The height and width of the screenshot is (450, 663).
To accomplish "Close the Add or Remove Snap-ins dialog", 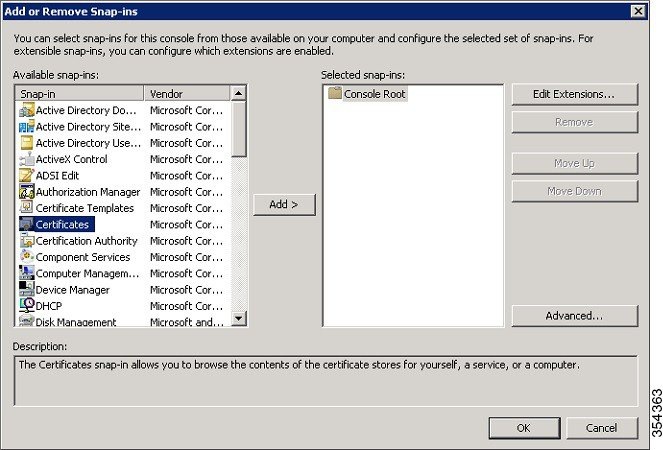I will [x=638, y=11].
